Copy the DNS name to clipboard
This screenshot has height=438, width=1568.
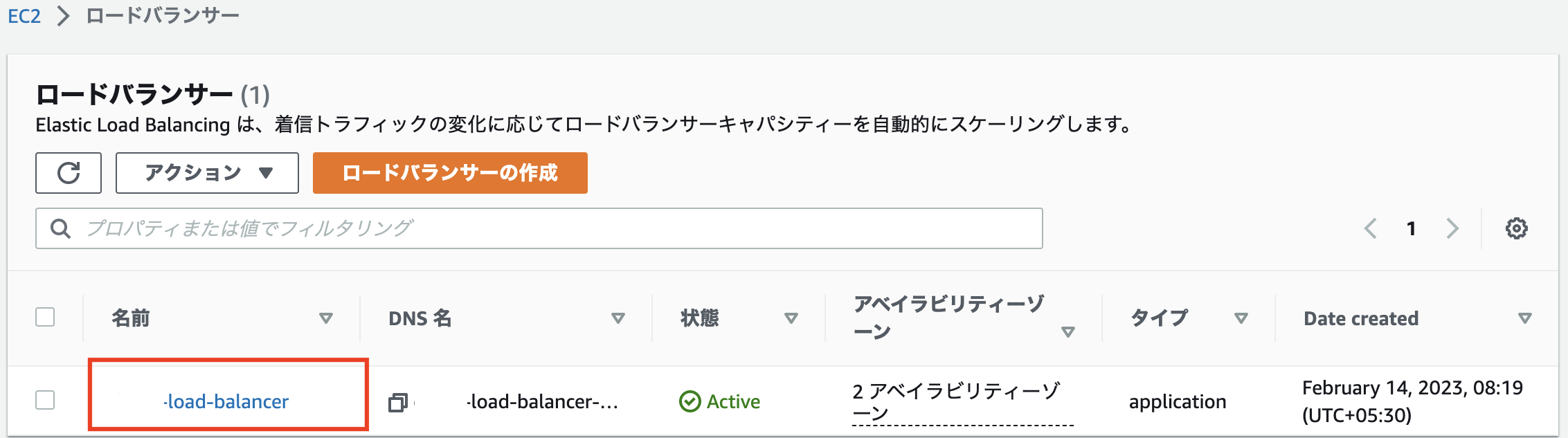coord(398,402)
